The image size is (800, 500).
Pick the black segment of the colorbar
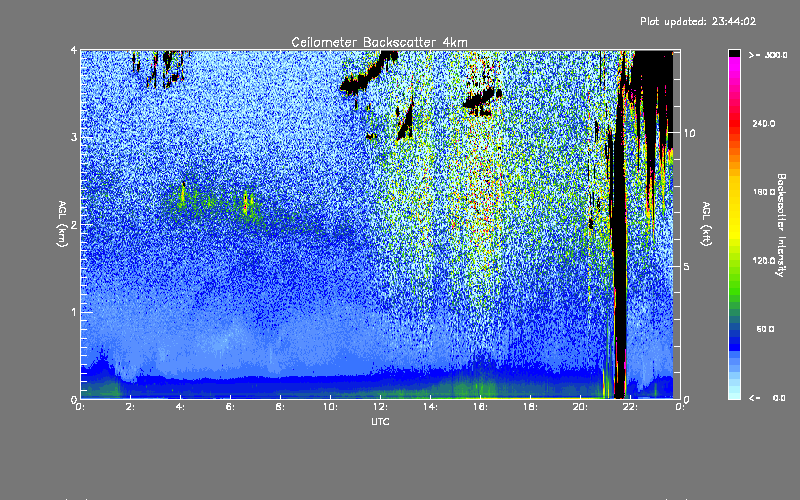(x=734, y=53)
